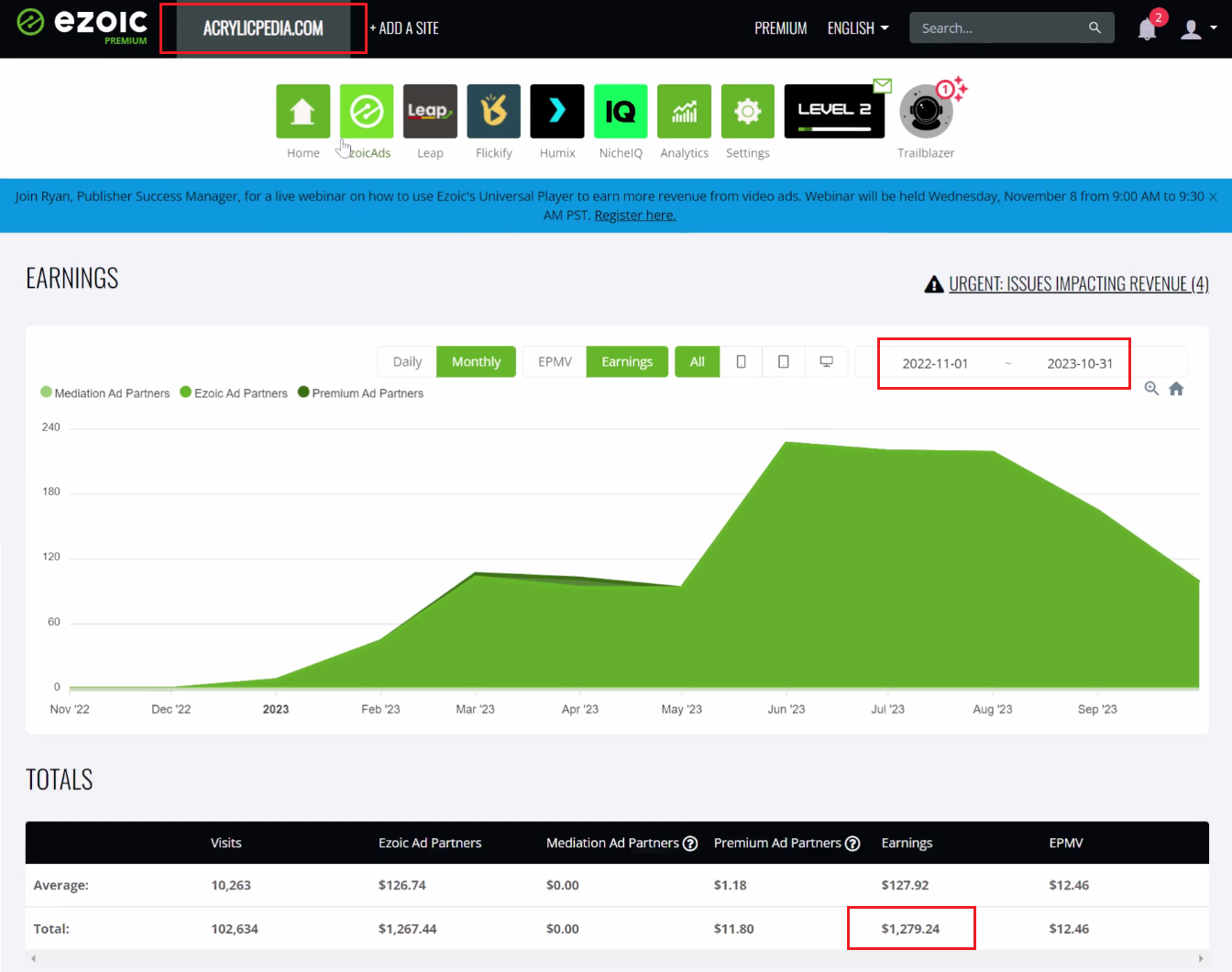Dismiss the webinar banner
This screenshot has height=972, width=1232.
(1213, 197)
